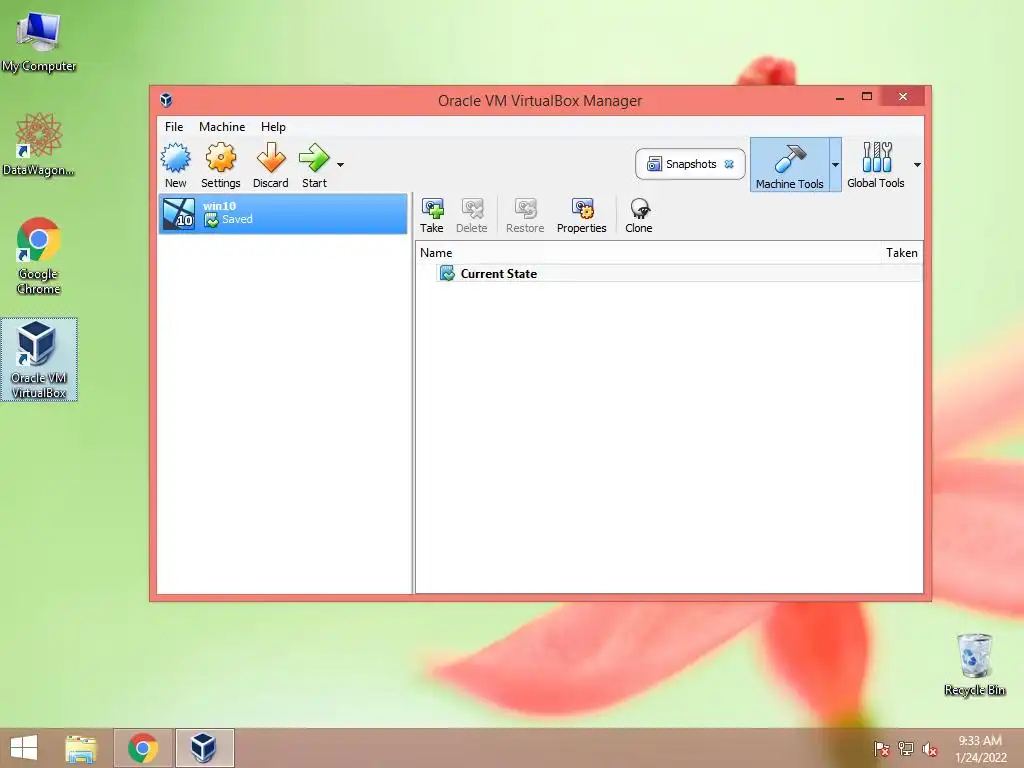This screenshot has height=768, width=1024.
Task: Start the win10 virtual machine
Action: [314, 165]
